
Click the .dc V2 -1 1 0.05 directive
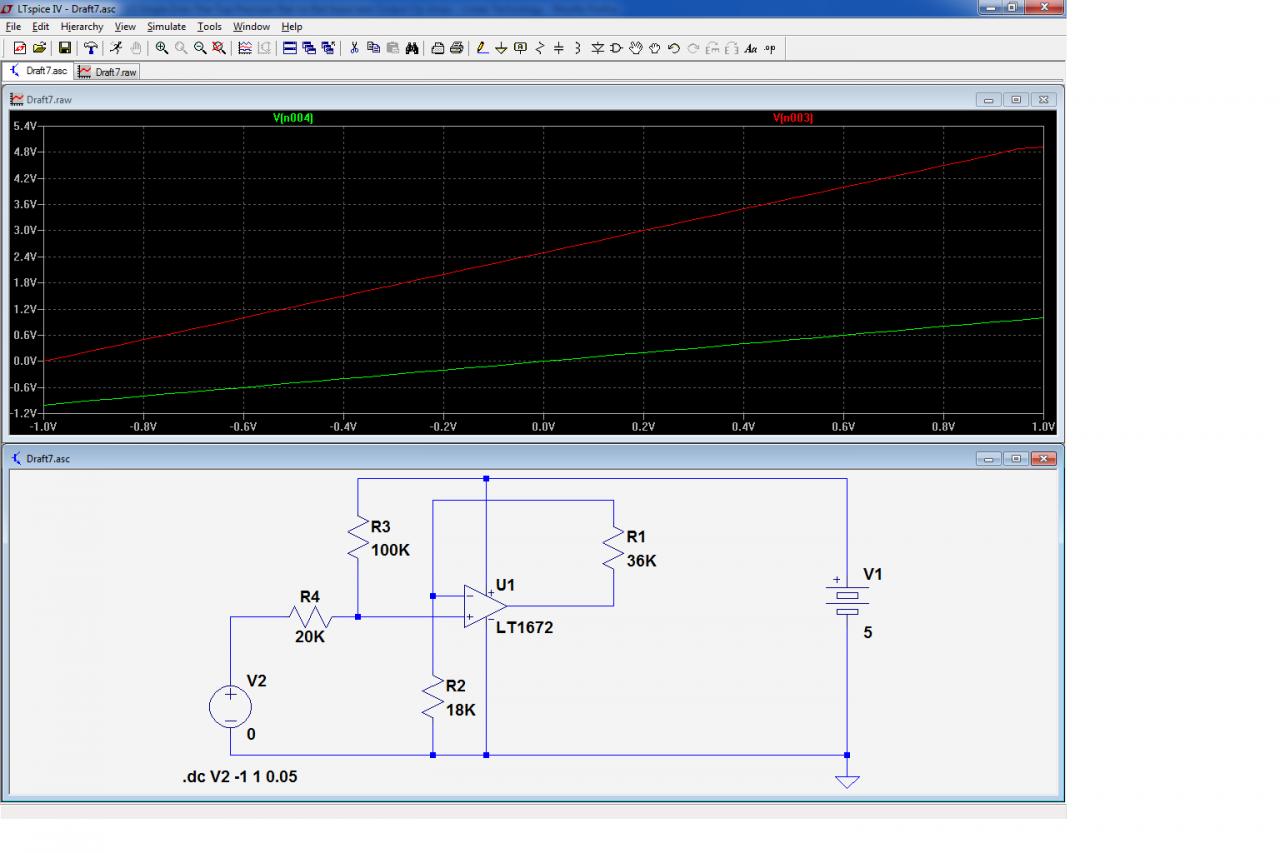[240, 776]
